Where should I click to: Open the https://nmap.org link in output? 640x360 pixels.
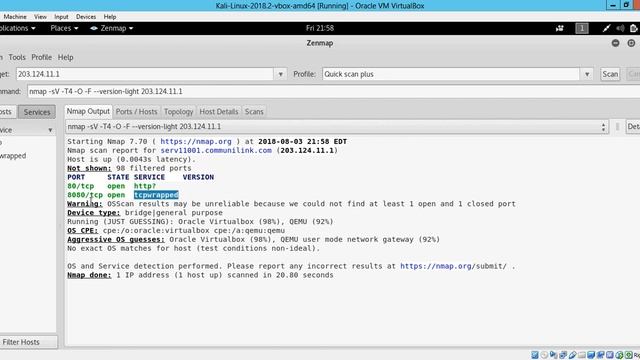click(x=196, y=142)
